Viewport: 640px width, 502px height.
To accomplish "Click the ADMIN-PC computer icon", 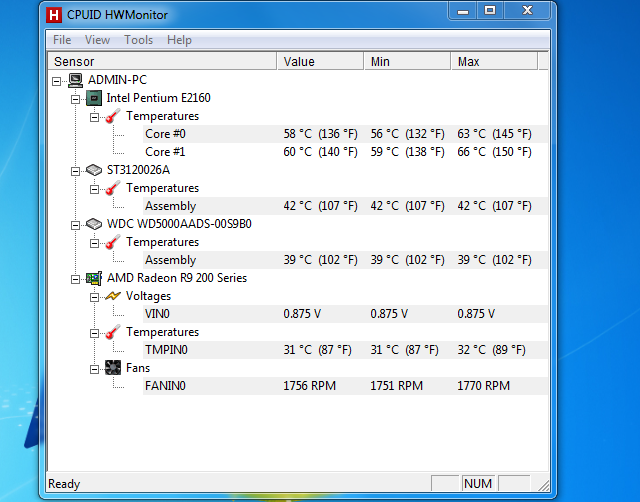I will [75, 80].
